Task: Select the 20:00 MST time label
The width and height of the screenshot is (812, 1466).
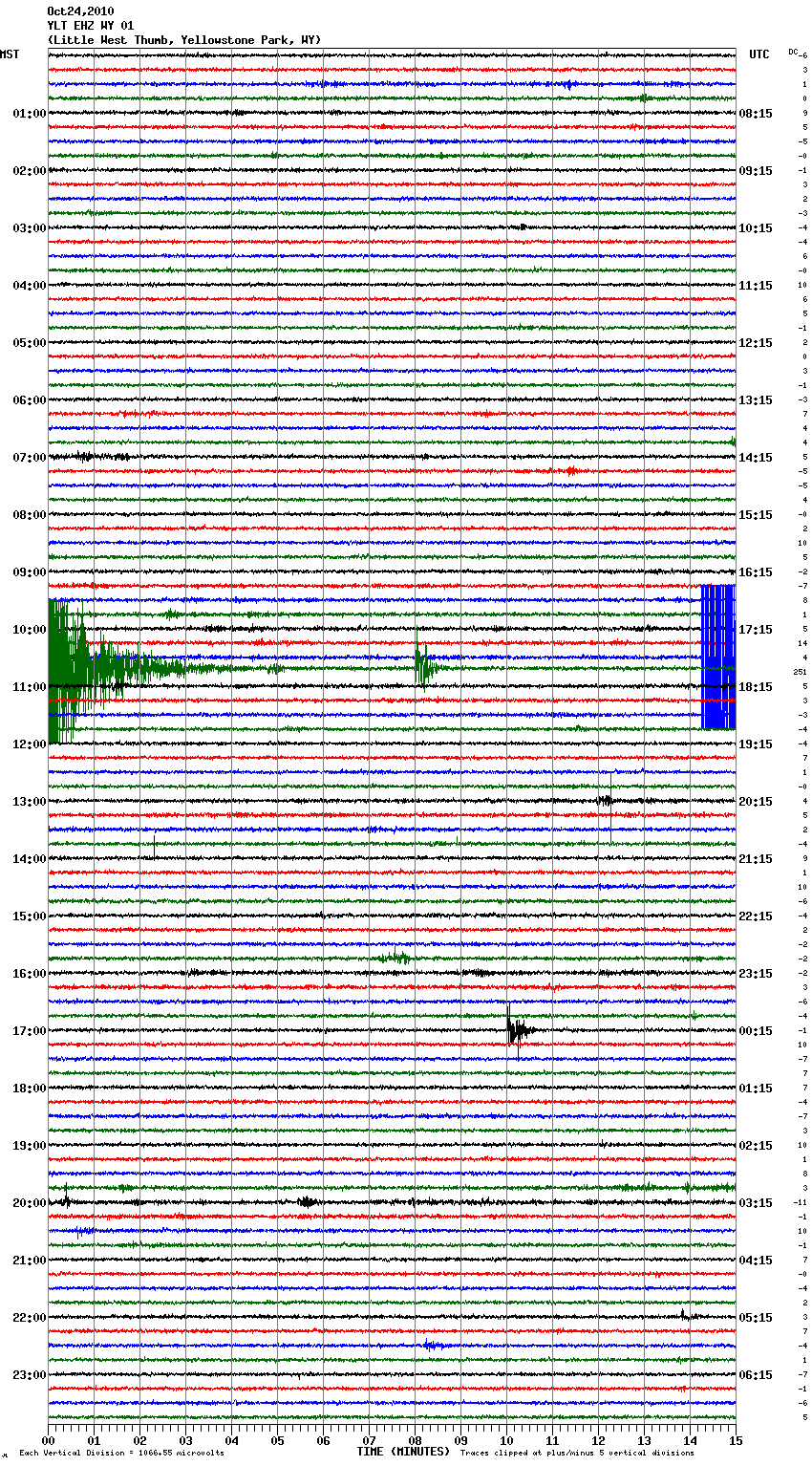Action: point(30,1203)
